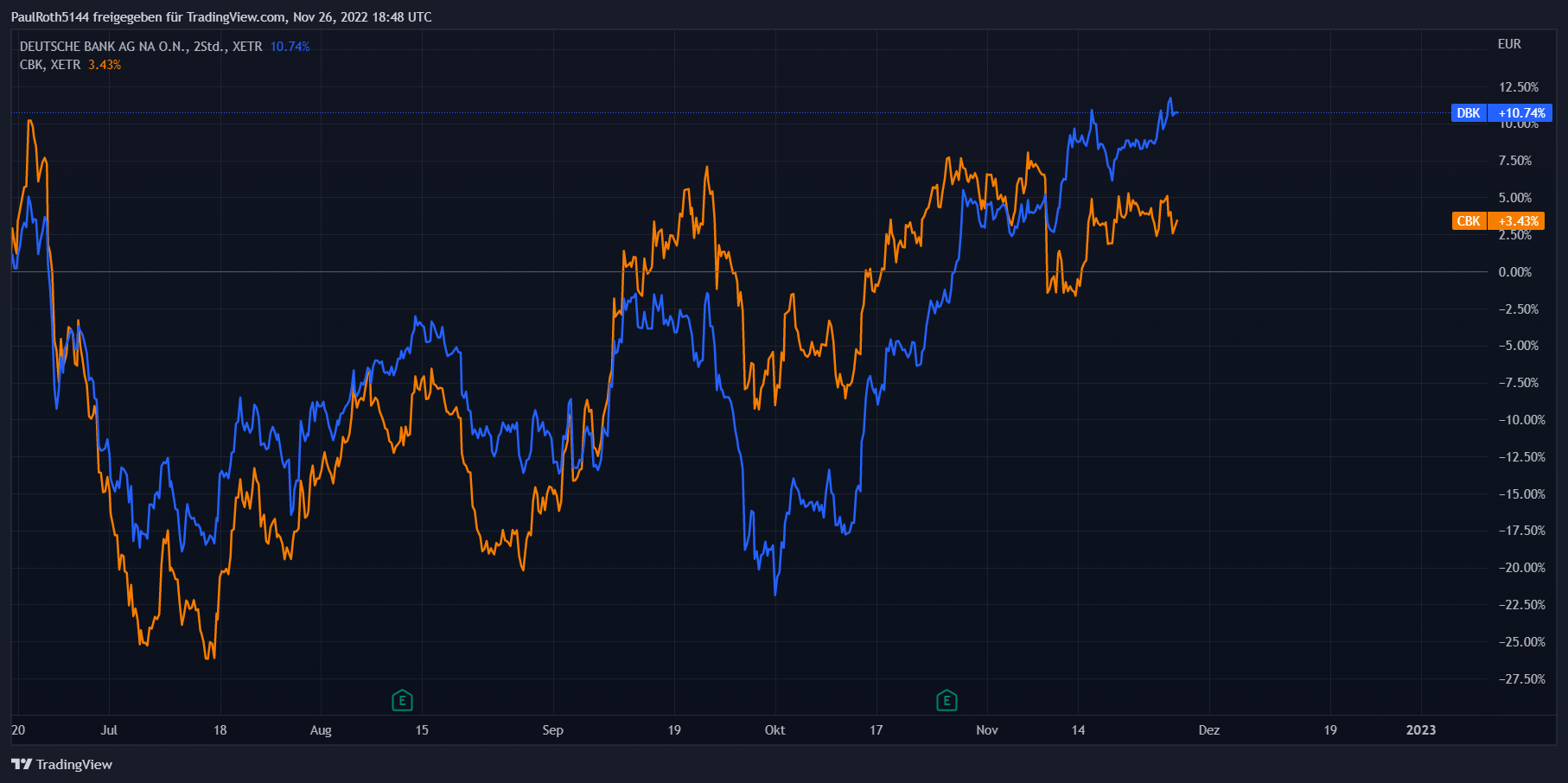1568x783 pixels.
Task: Click the Dez label on time axis
Action: [x=1209, y=730]
